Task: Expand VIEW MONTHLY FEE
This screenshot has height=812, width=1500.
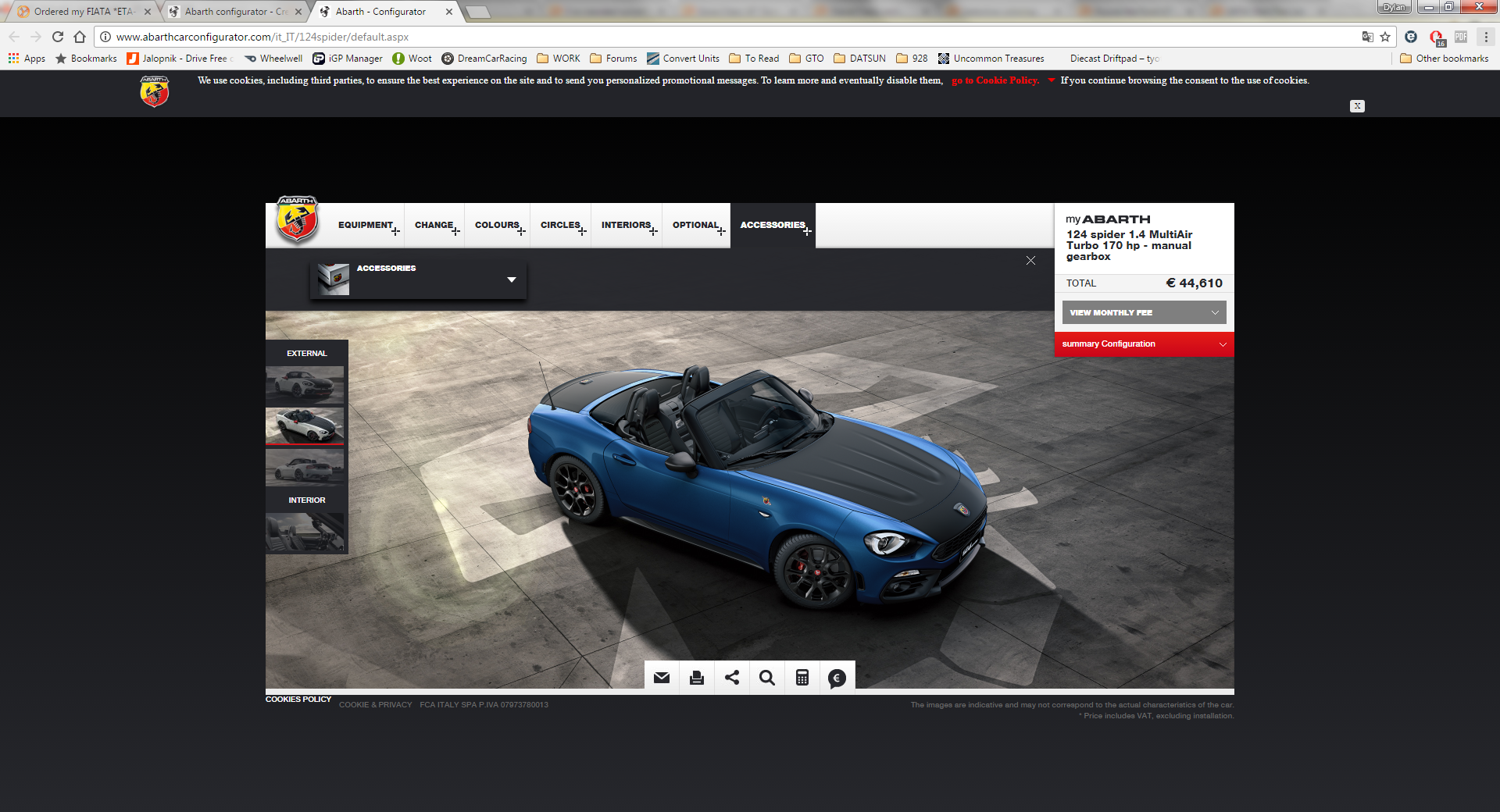Action: click(x=1144, y=312)
